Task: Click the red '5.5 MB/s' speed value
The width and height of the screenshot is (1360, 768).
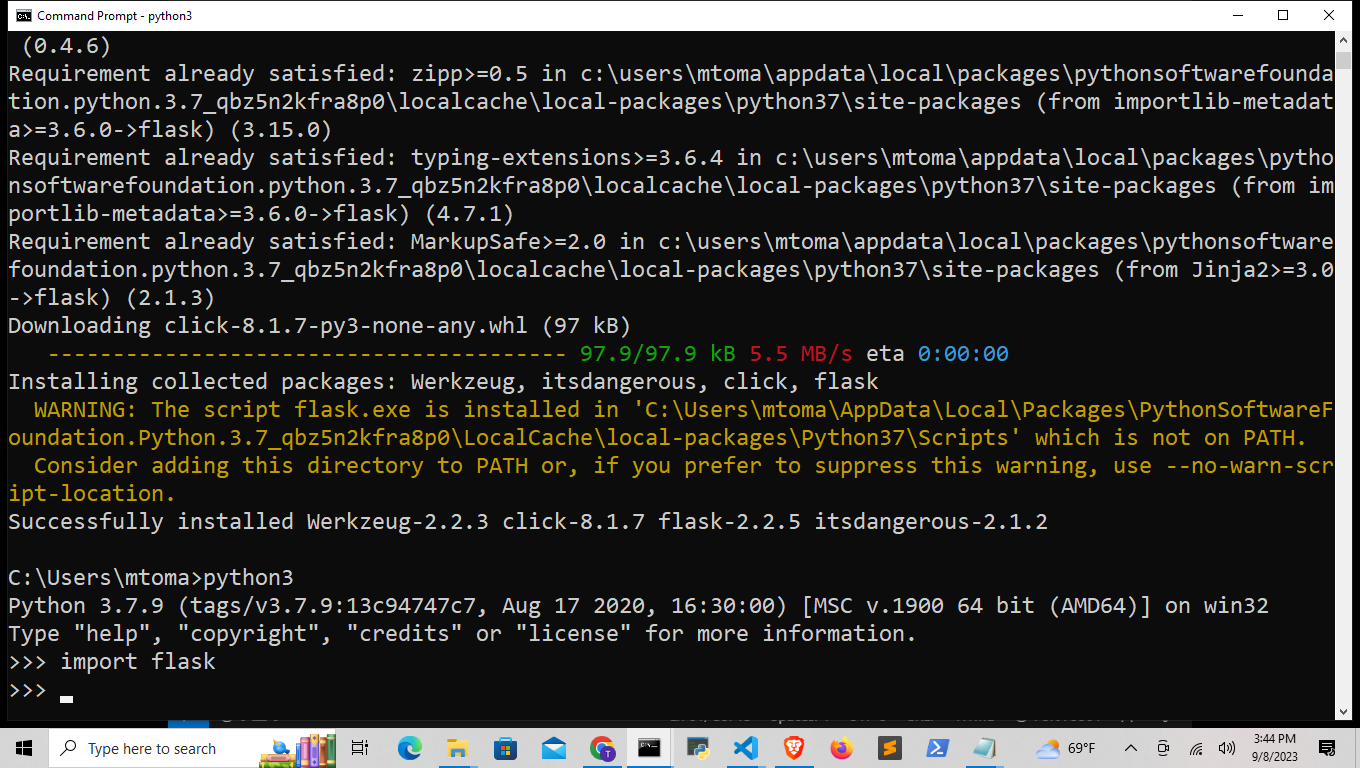Action: point(800,353)
